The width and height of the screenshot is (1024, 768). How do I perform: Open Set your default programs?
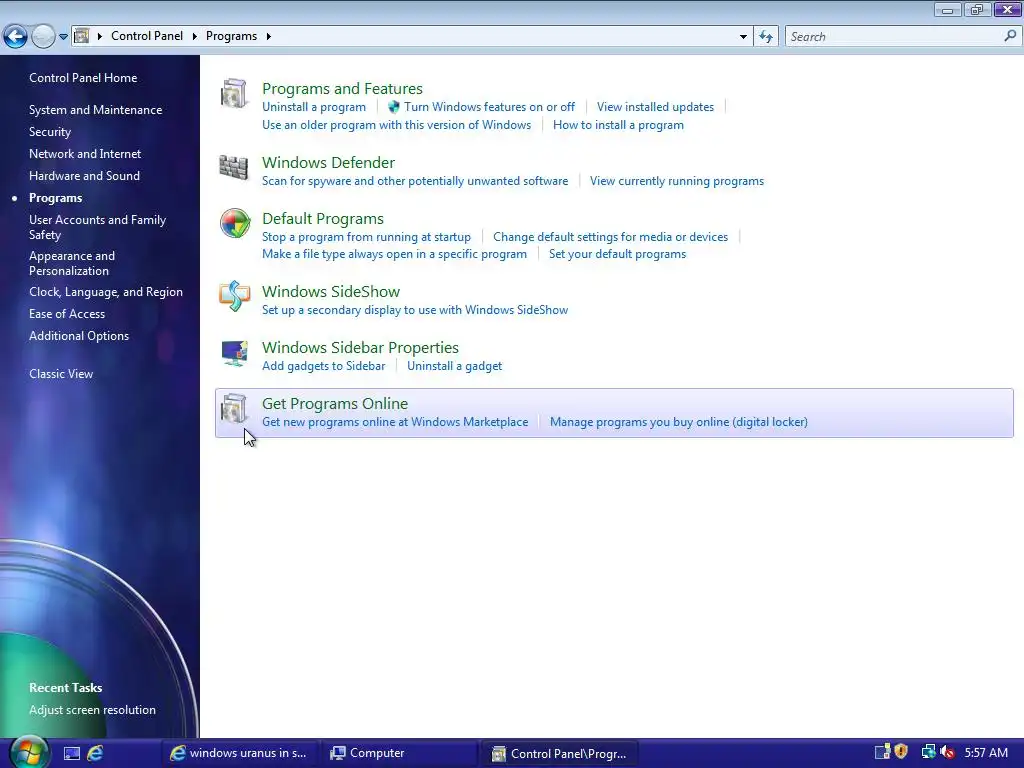(x=617, y=254)
